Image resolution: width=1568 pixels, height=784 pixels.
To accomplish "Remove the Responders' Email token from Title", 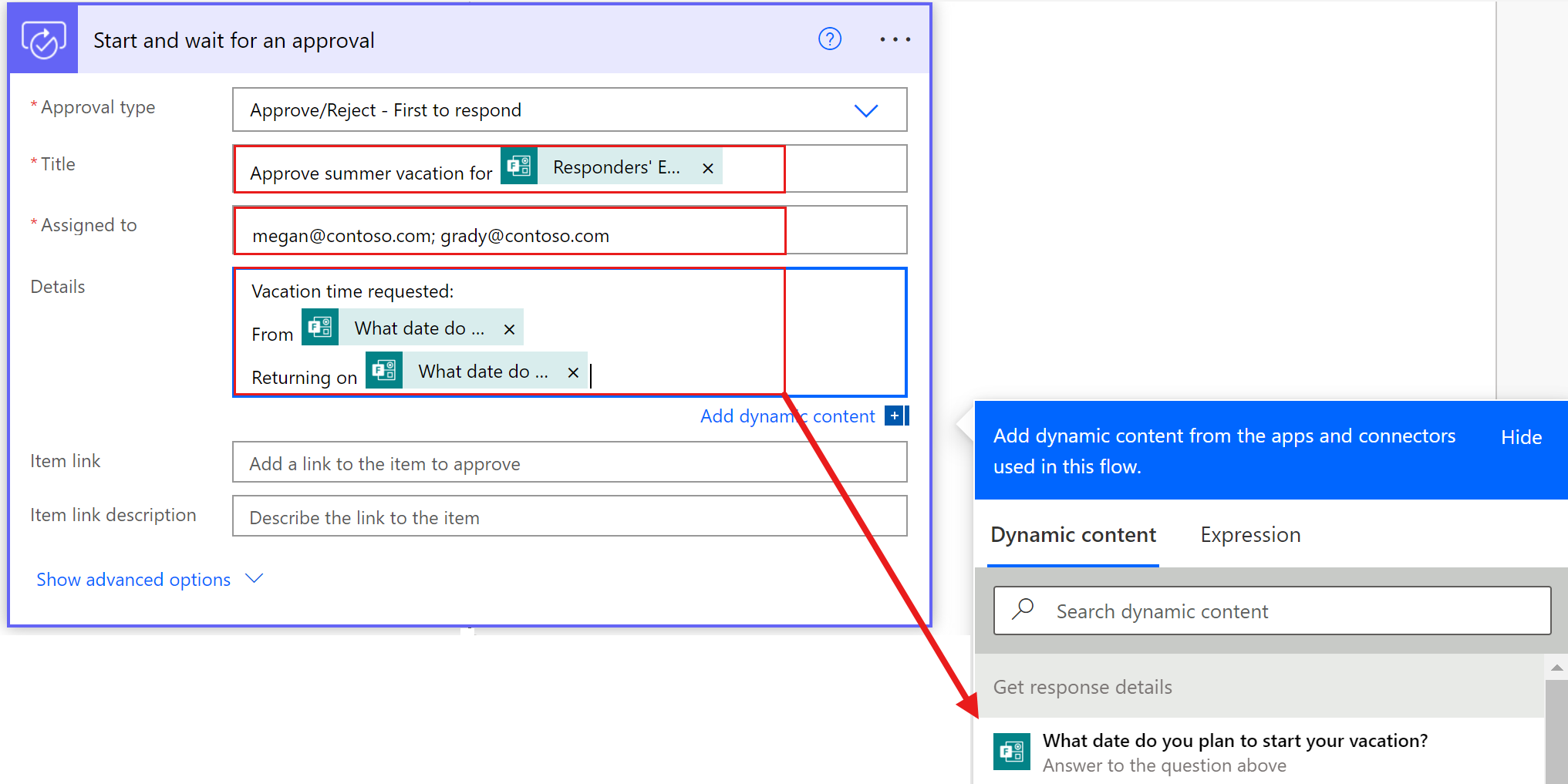I will coord(707,168).
